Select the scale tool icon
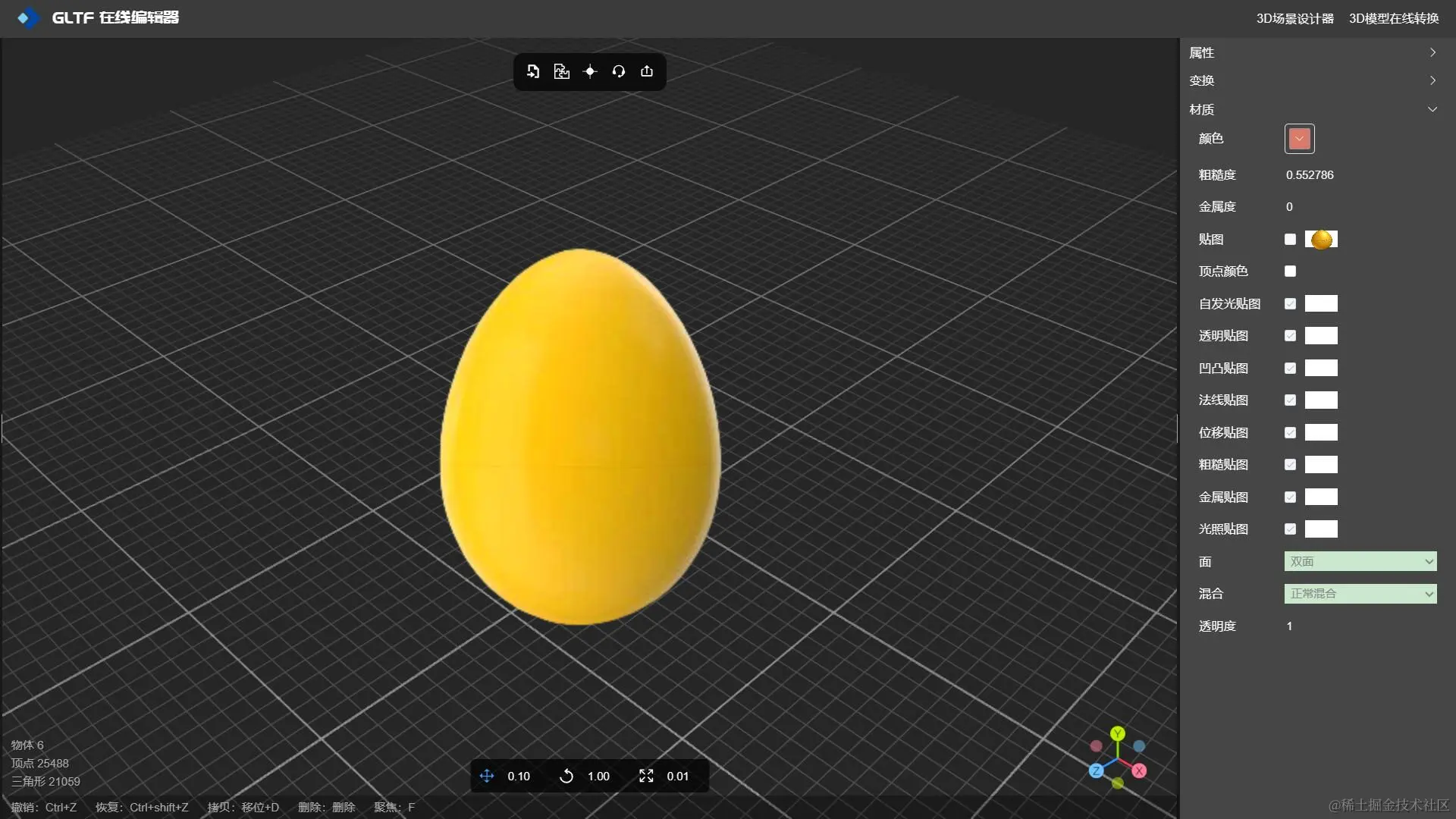The width and height of the screenshot is (1456, 819). click(646, 776)
